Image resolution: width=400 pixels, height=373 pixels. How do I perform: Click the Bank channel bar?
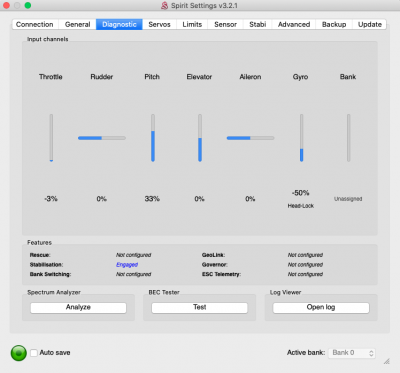[348, 138]
